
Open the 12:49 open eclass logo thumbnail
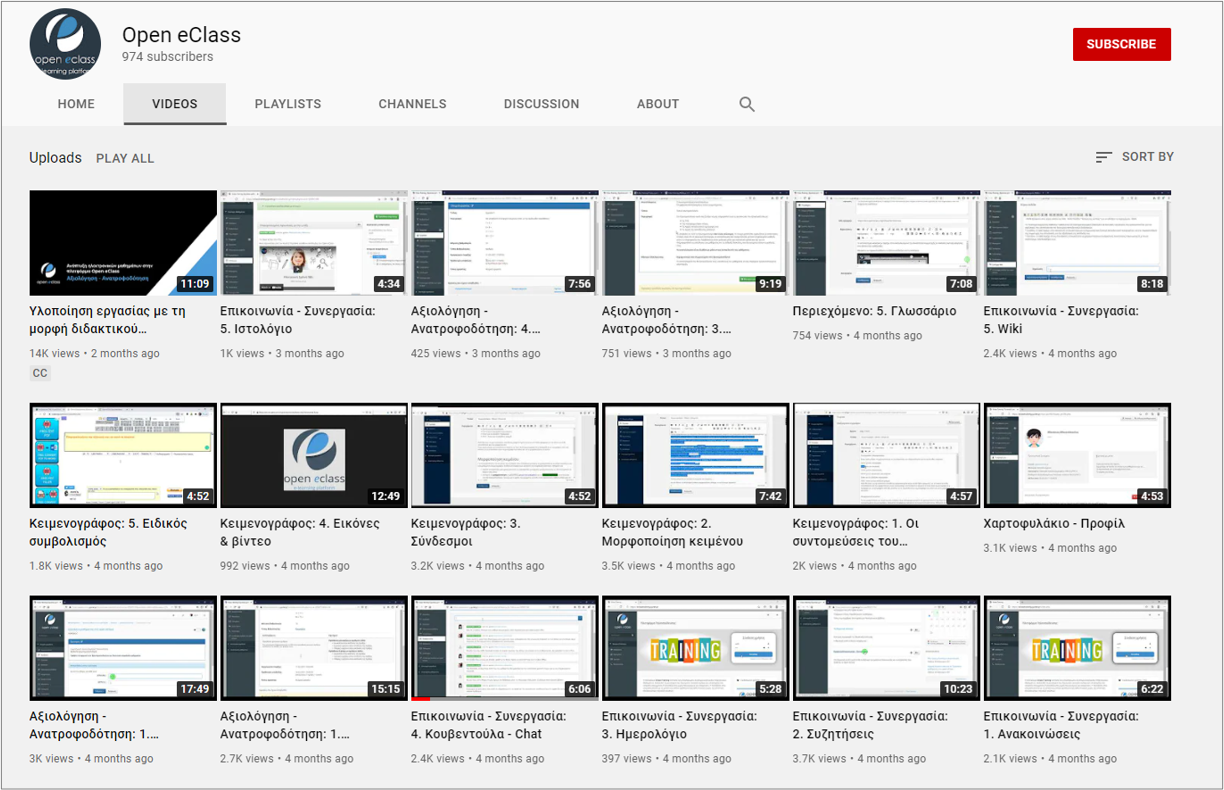[314, 455]
